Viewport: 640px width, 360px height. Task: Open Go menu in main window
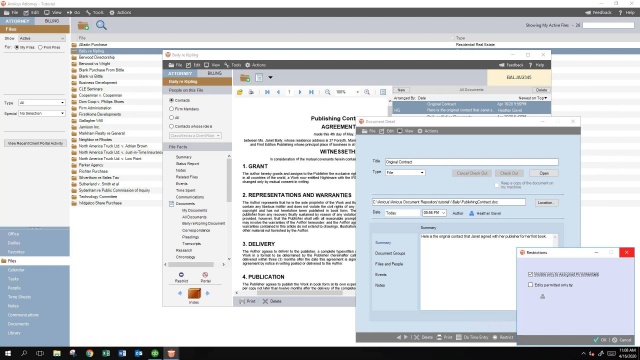click(x=74, y=13)
